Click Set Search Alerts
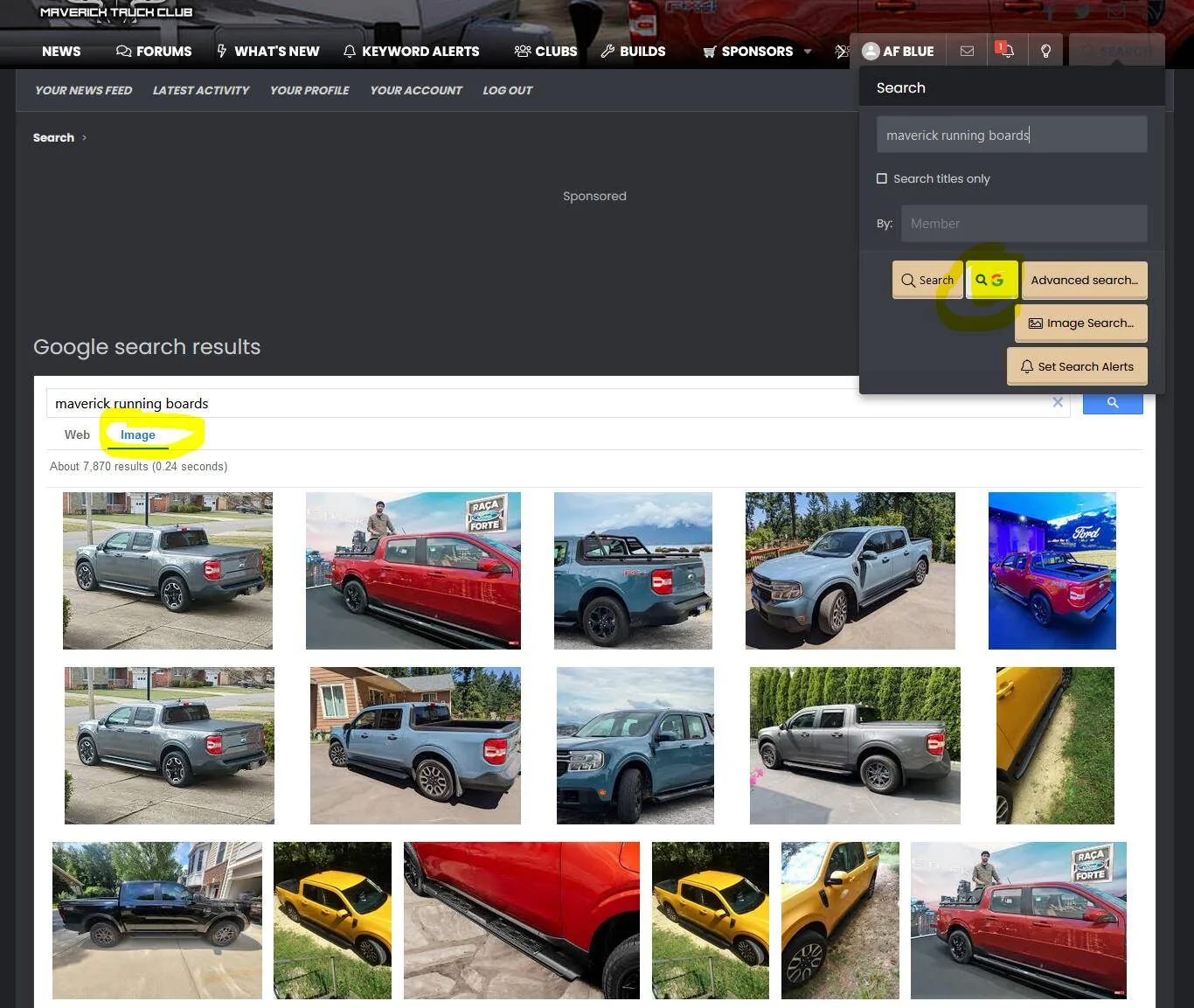This screenshot has width=1194, height=1008. pyautogui.click(x=1077, y=366)
